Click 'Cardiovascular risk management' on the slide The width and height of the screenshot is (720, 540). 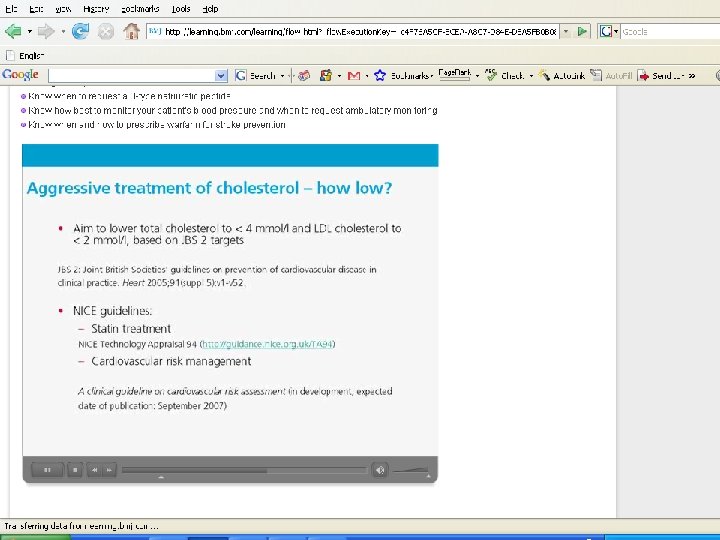171,361
